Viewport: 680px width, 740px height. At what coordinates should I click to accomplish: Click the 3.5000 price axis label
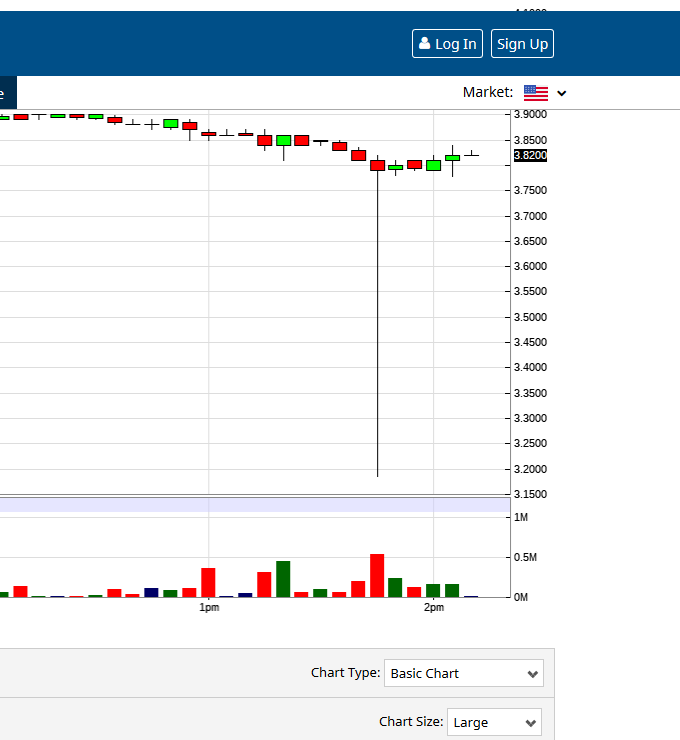click(x=530, y=317)
